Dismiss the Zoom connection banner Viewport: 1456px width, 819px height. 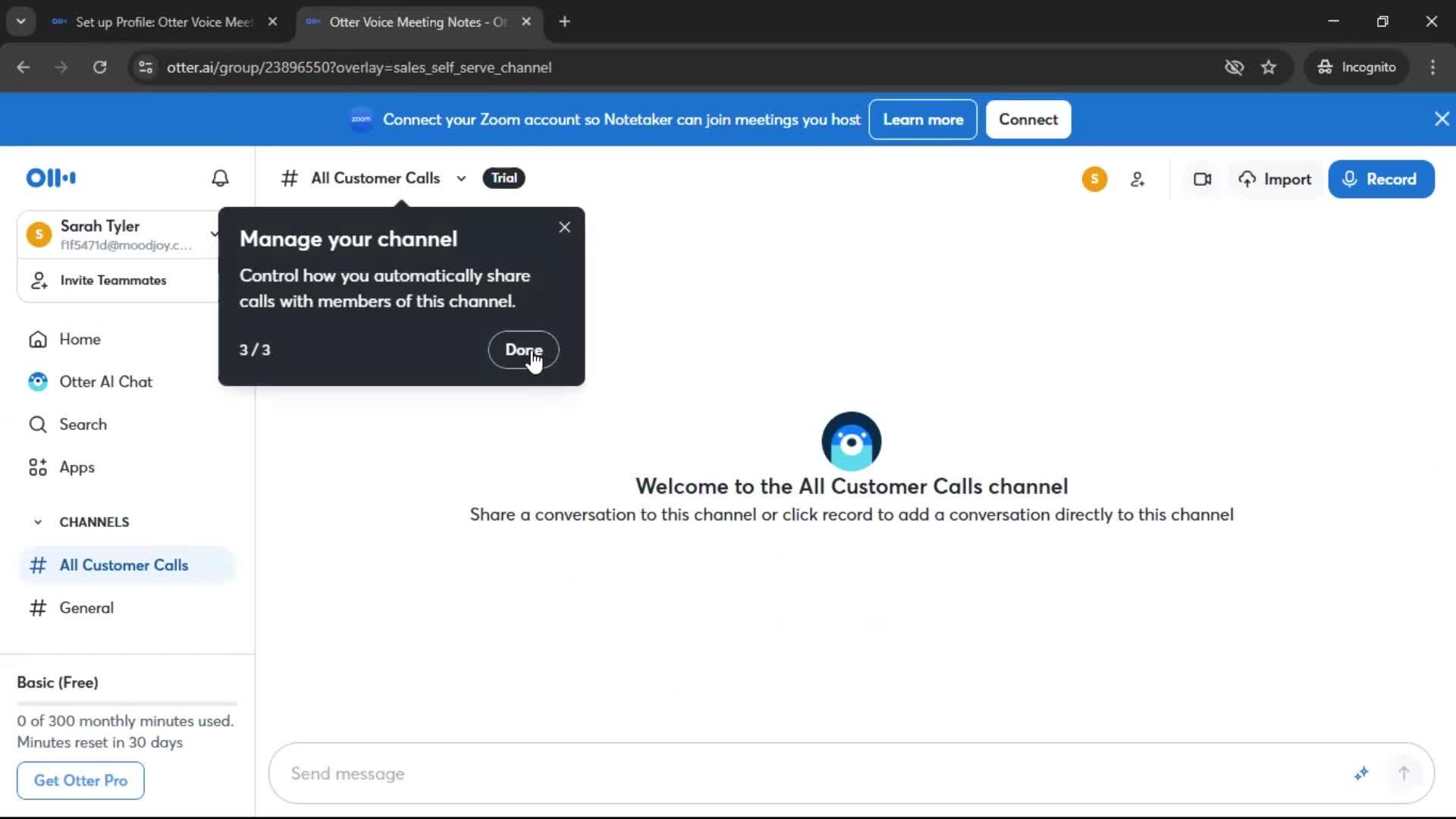click(1442, 119)
